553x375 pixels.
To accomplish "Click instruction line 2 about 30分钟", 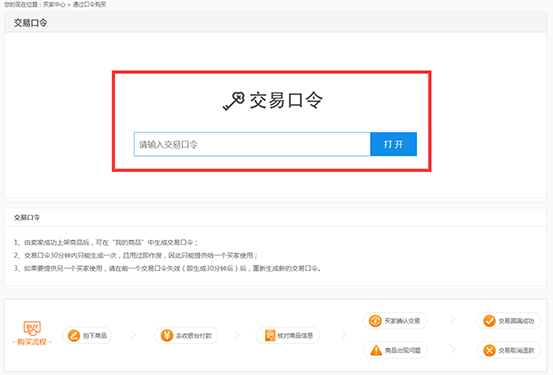I will point(136,255).
